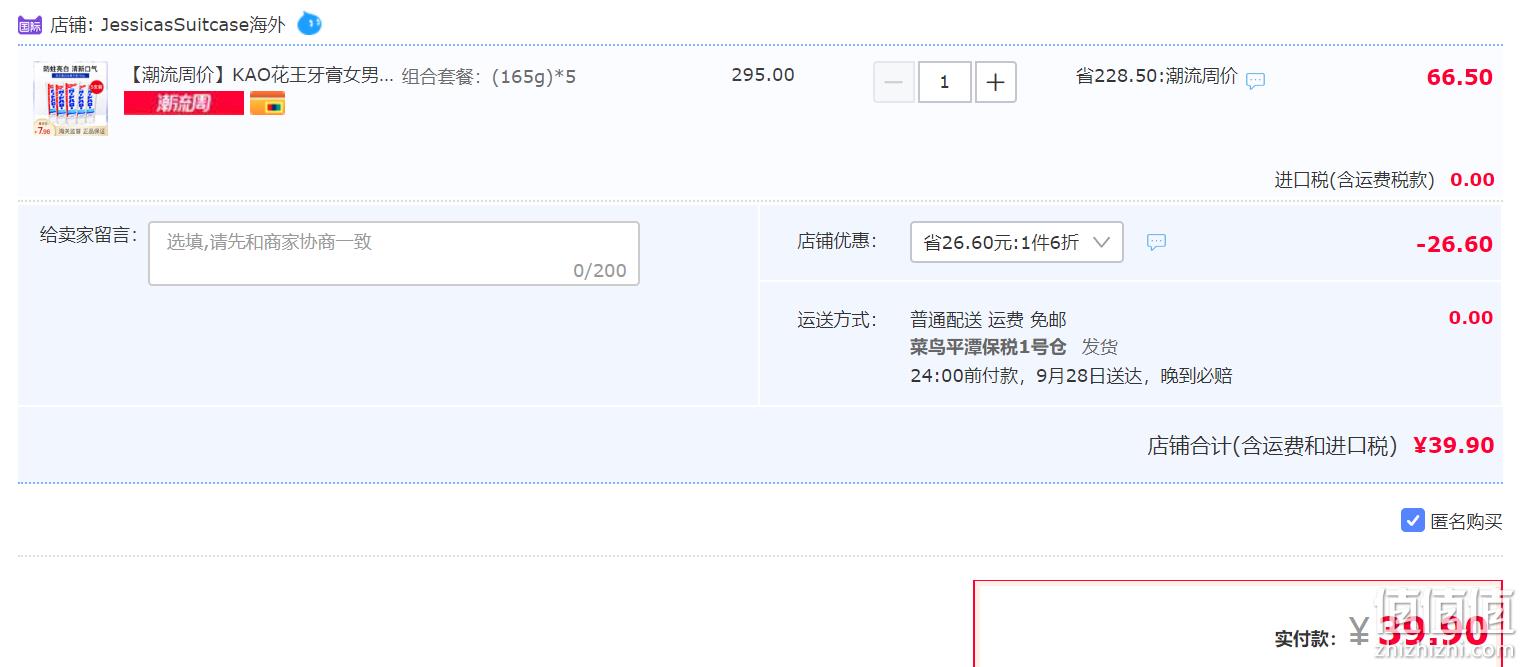This screenshot has height=667, width=1524.
Task: Open the KAO toothpaste product thumbnail
Action: [70, 99]
